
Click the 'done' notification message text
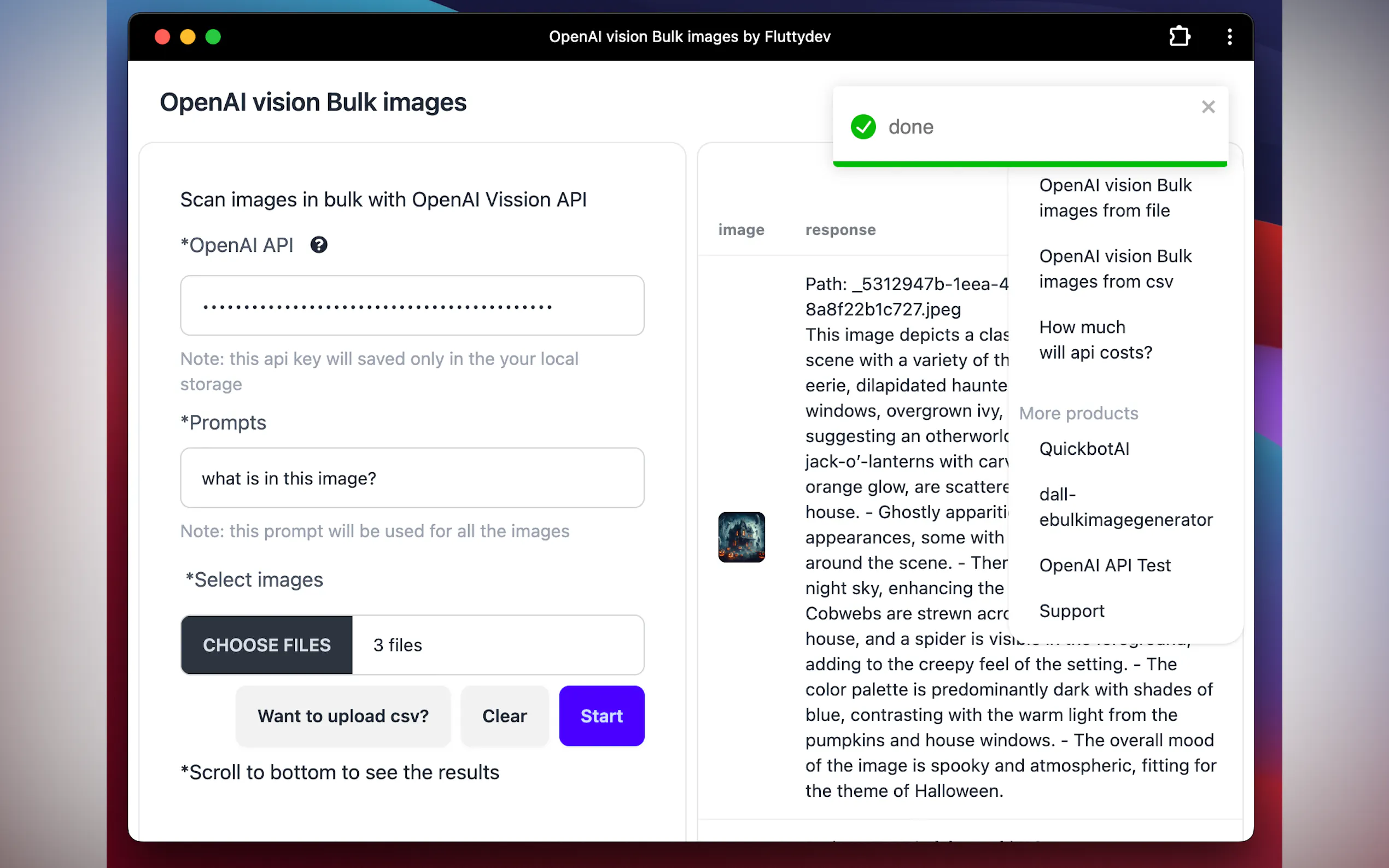[911, 127]
